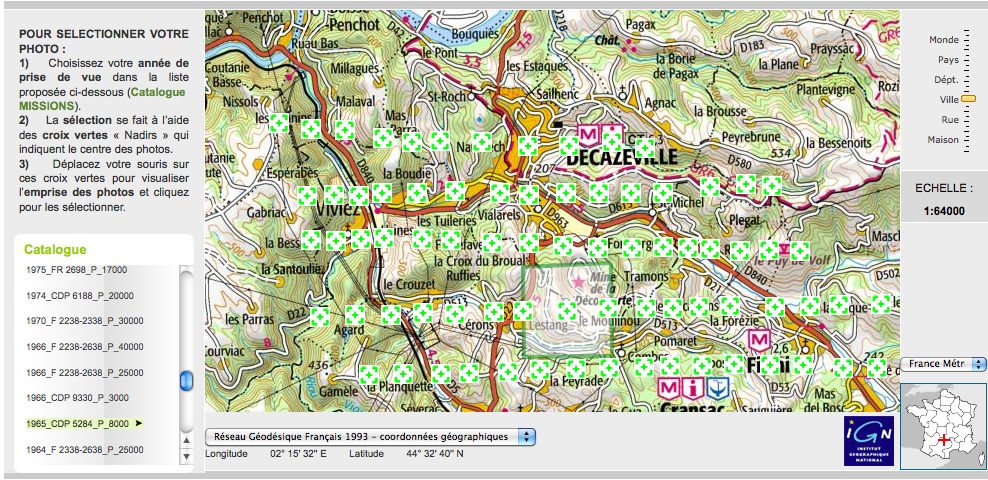
Task: Click the museum M icon at Decazeville
Action: click(x=589, y=135)
